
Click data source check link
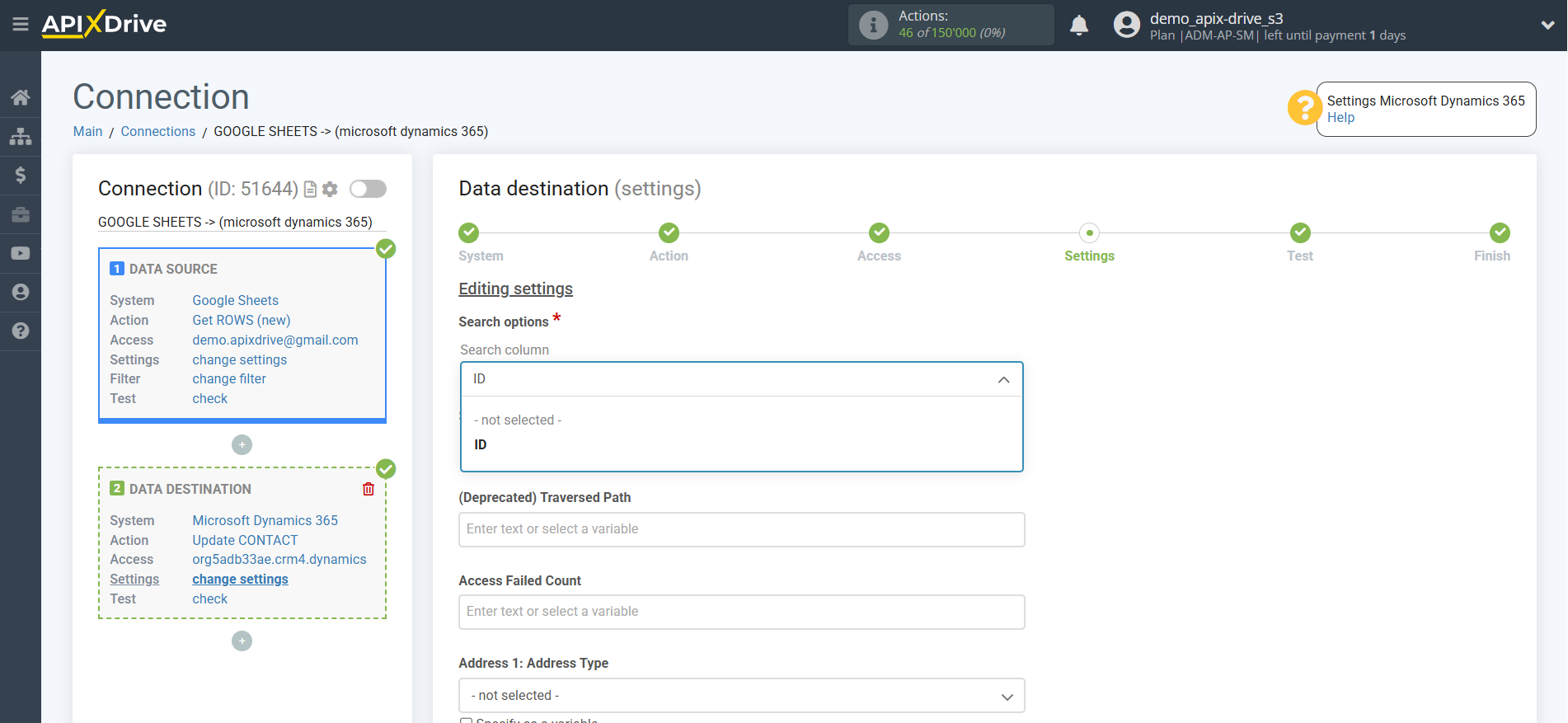coord(210,399)
